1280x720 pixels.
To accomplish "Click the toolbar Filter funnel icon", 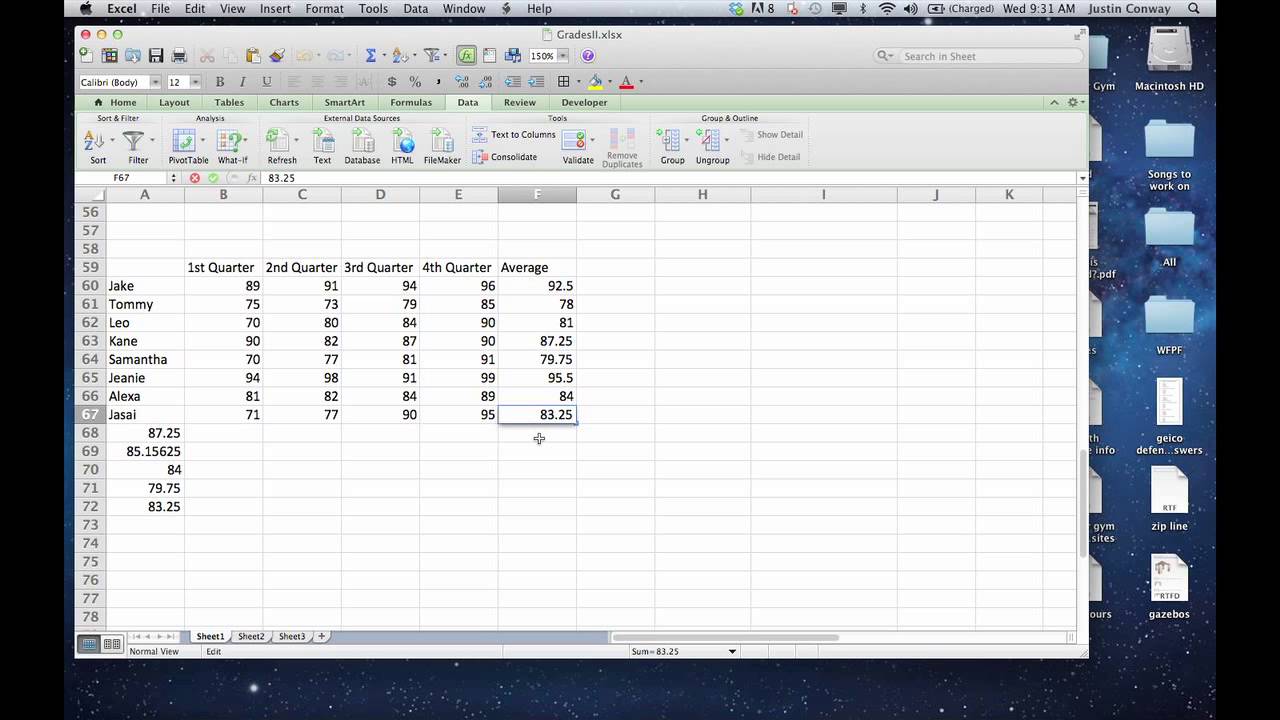I will click(431, 56).
